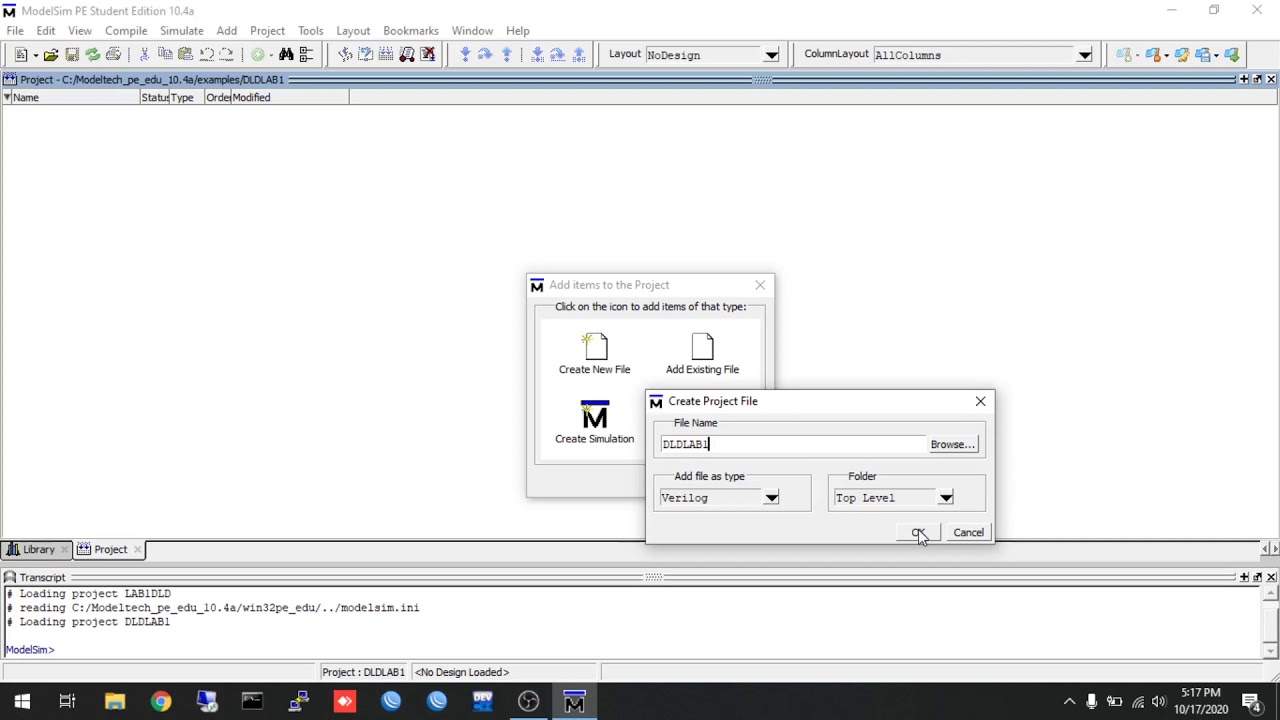Open the Project menu
The image size is (1280, 720).
tap(267, 31)
